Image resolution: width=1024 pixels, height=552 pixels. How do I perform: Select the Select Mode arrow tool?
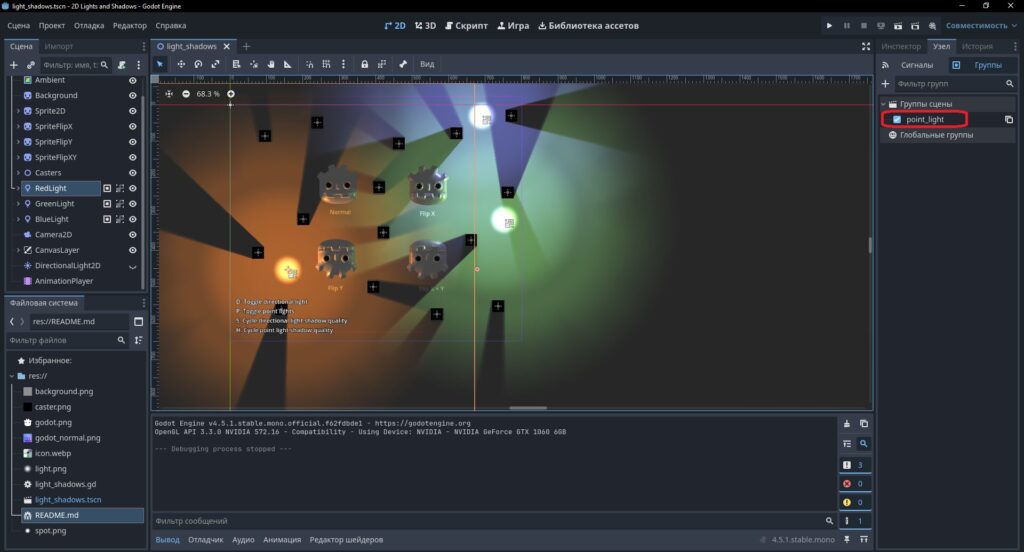[160, 64]
